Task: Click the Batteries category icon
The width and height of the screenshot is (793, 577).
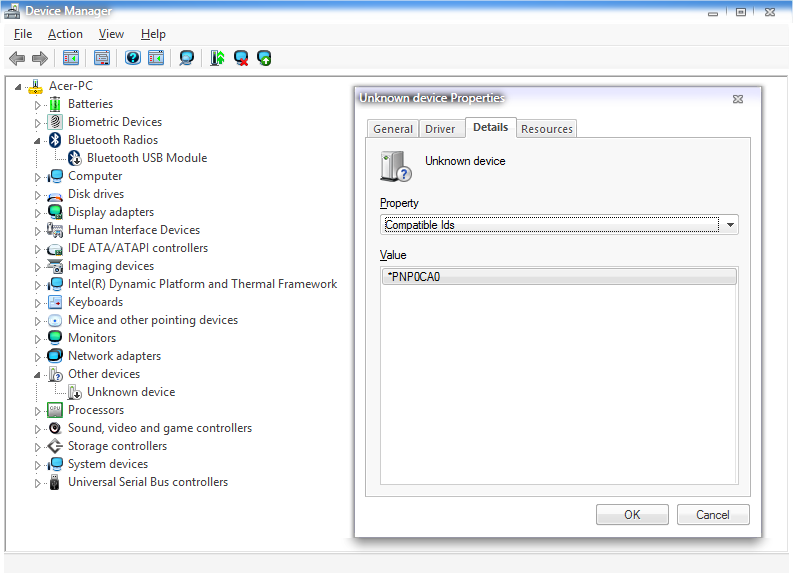Action: pyautogui.click(x=55, y=105)
